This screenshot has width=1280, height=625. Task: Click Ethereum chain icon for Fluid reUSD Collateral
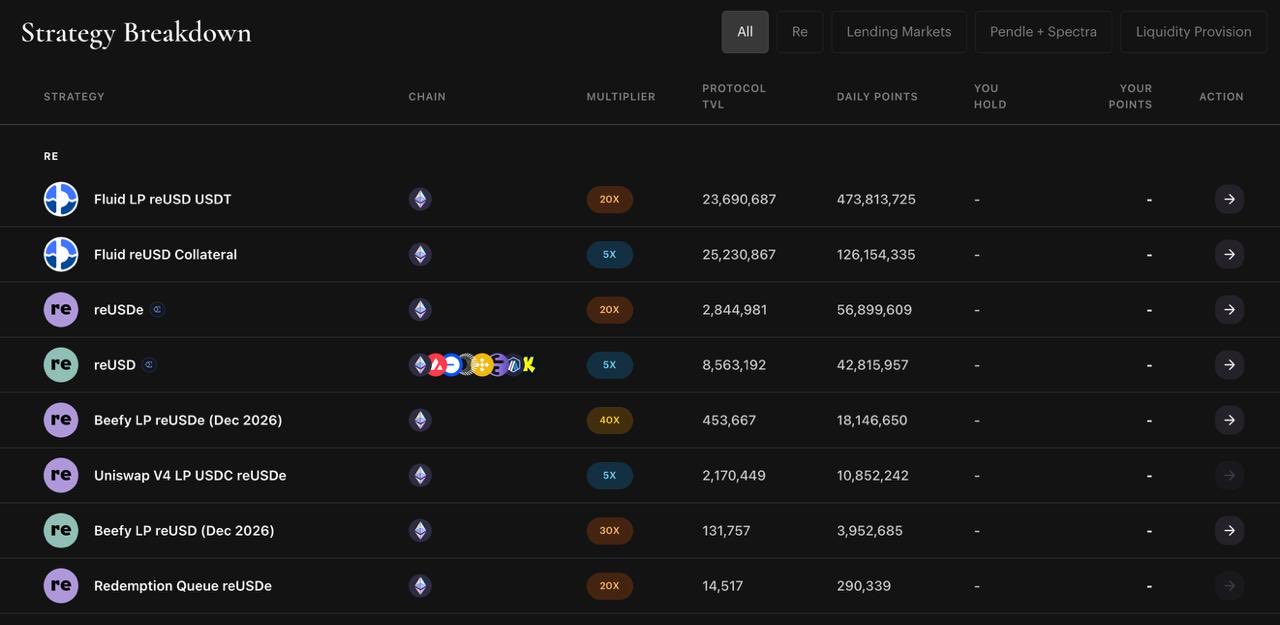tap(420, 254)
